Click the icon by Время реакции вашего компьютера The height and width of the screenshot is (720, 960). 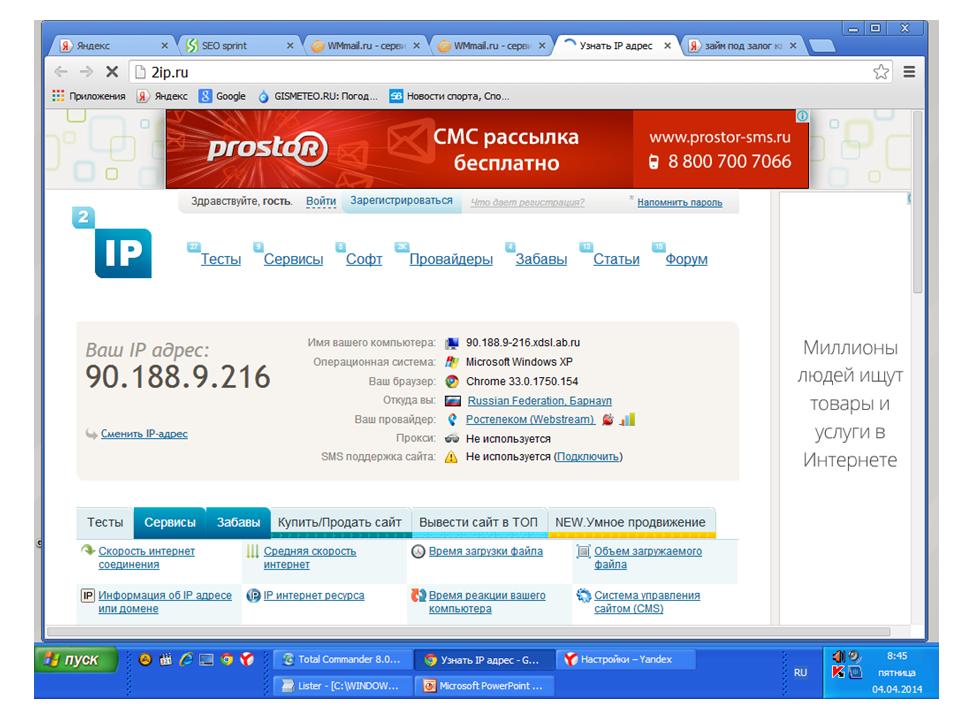[x=418, y=595]
